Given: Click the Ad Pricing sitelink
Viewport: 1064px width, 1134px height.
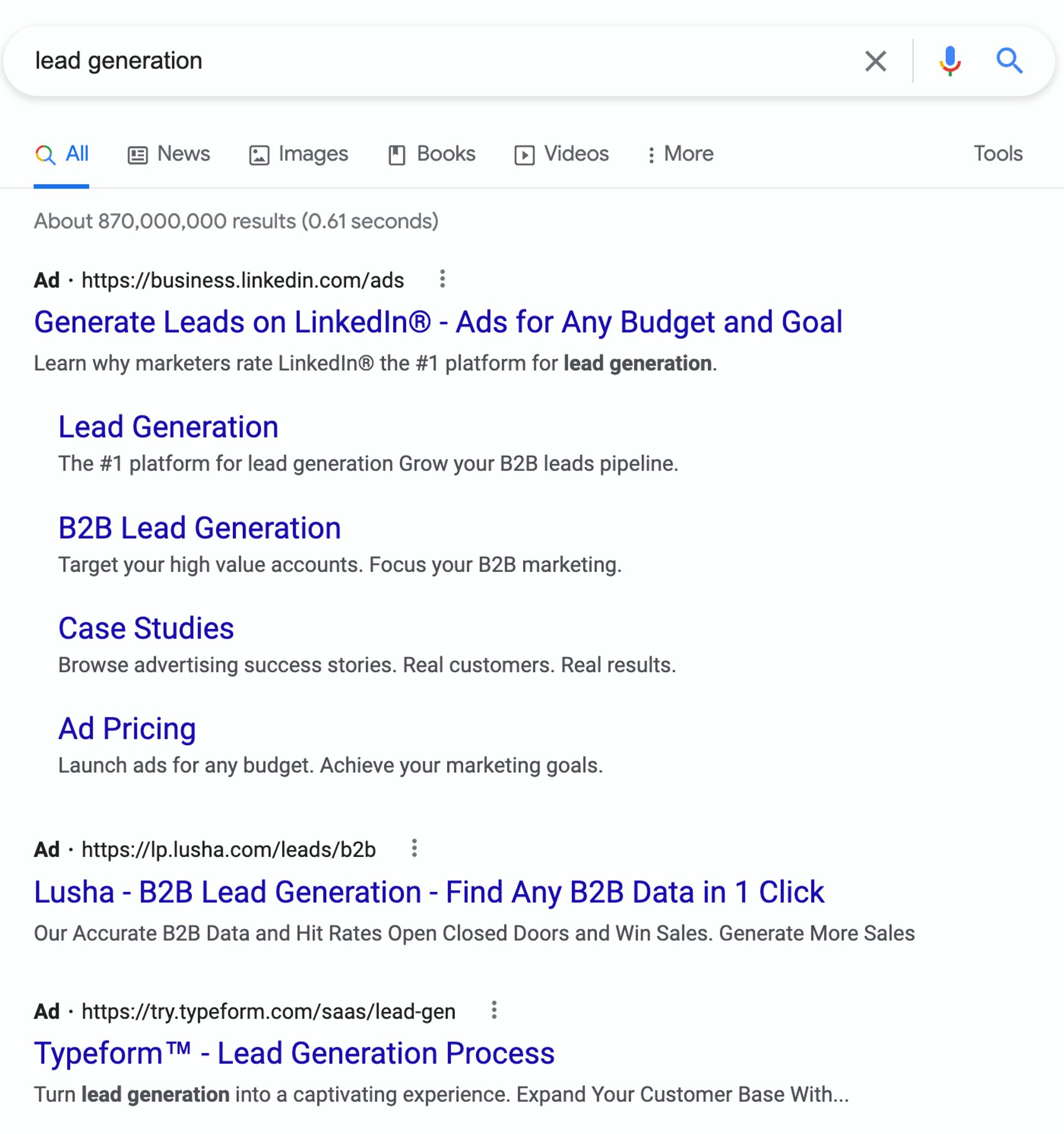Looking at the screenshot, I should [x=126, y=728].
